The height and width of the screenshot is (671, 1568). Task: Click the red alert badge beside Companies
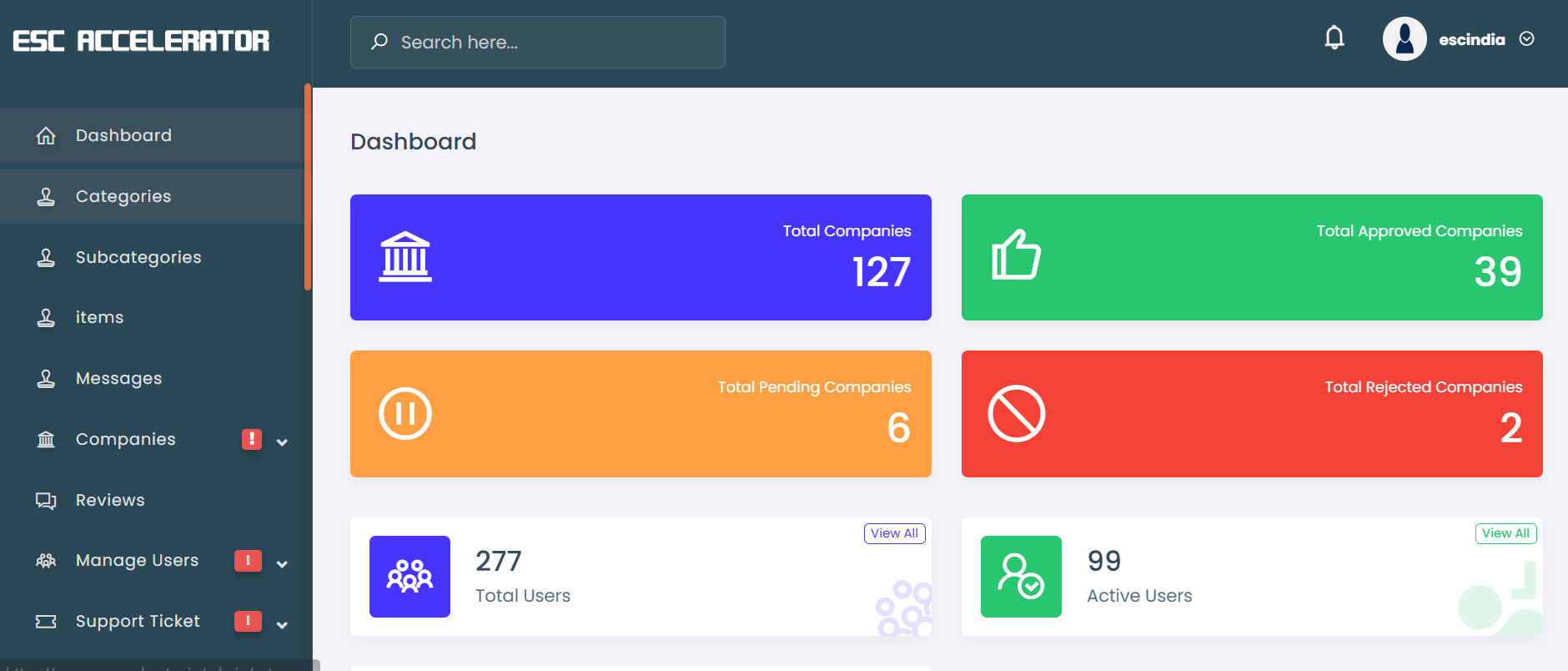tap(252, 439)
